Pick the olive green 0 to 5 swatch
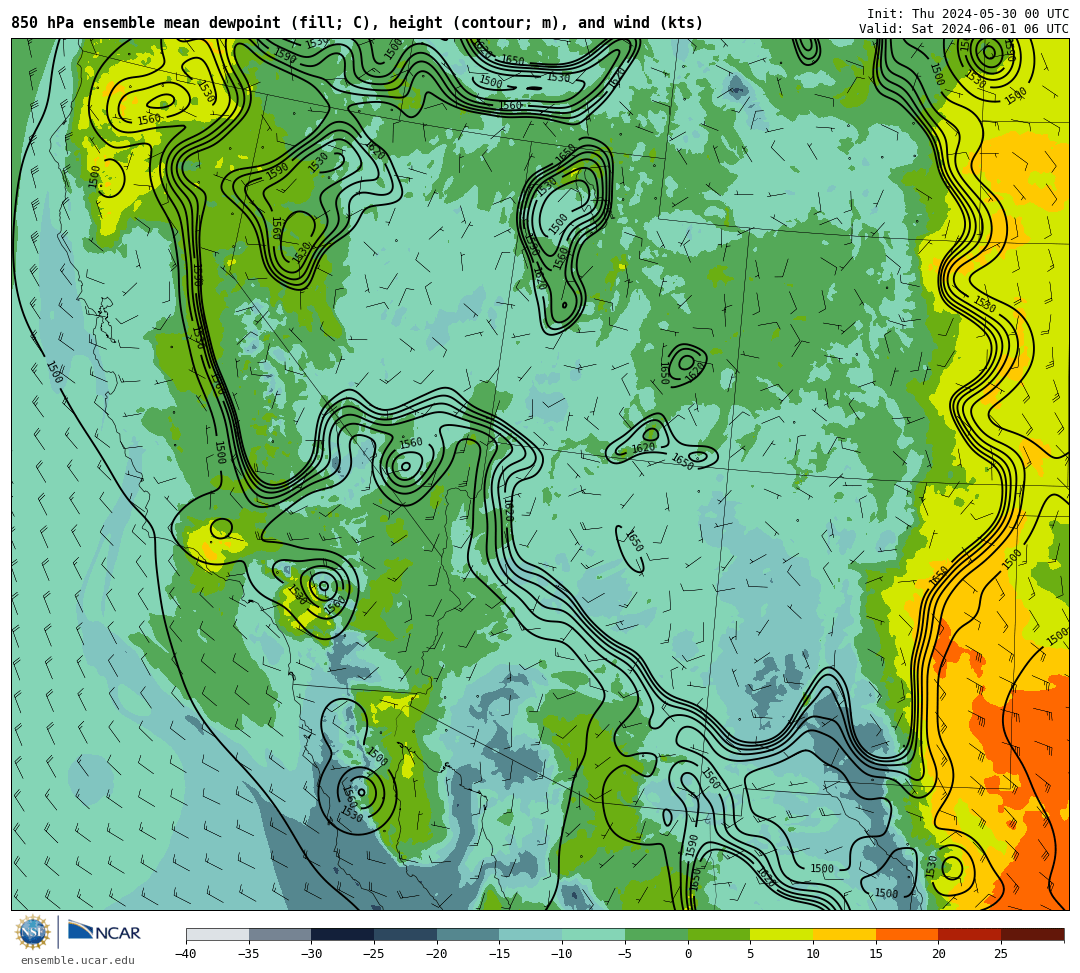The width and height of the screenshot is (1080, 973). click(719, 934)
